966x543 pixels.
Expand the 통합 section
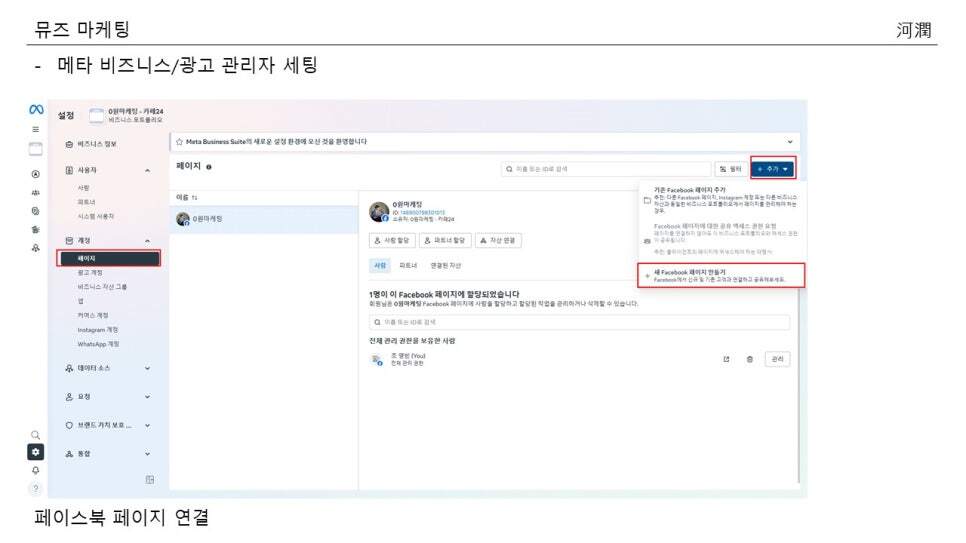pos(147,454)
